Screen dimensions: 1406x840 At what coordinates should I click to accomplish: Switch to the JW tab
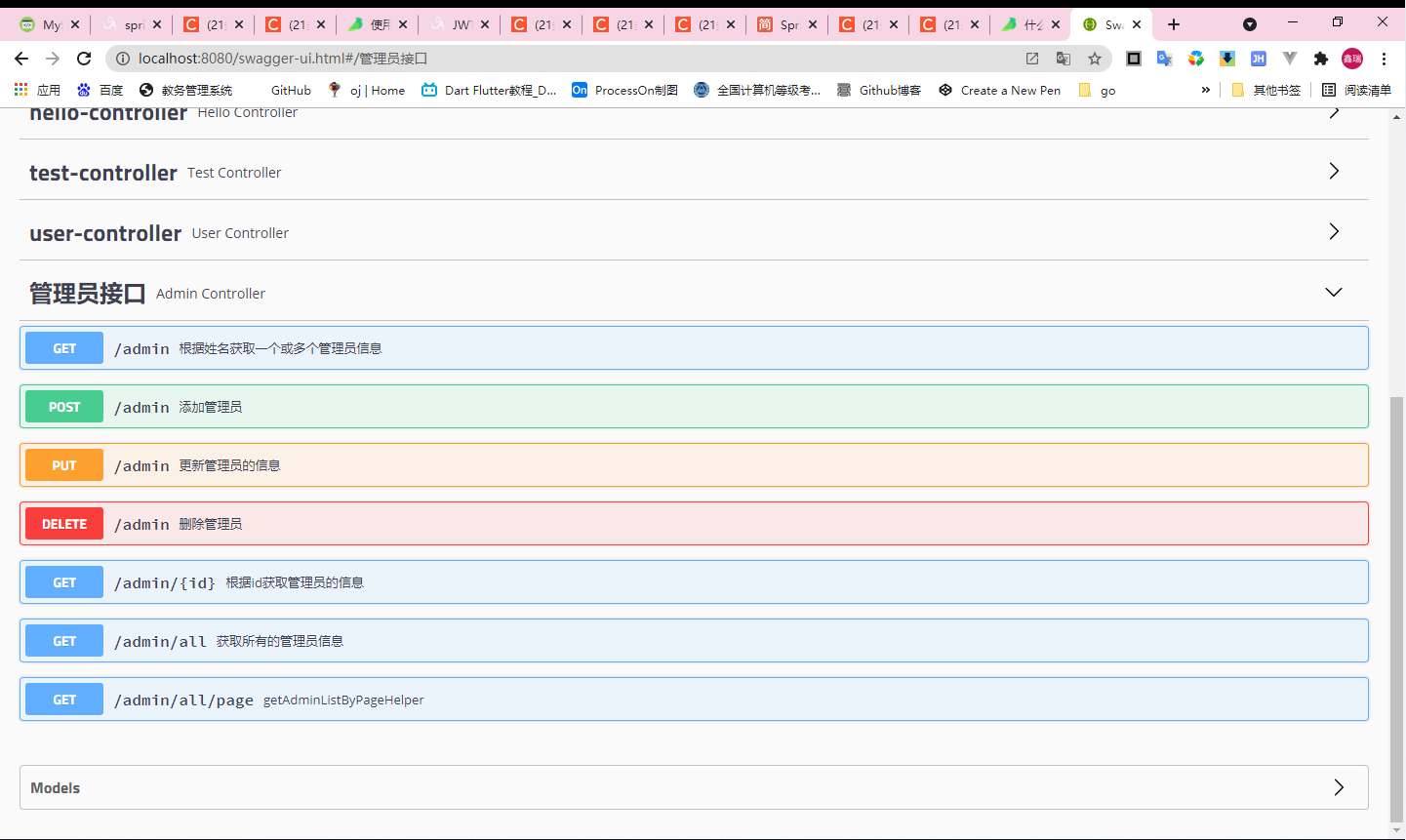tap(459, 24)
